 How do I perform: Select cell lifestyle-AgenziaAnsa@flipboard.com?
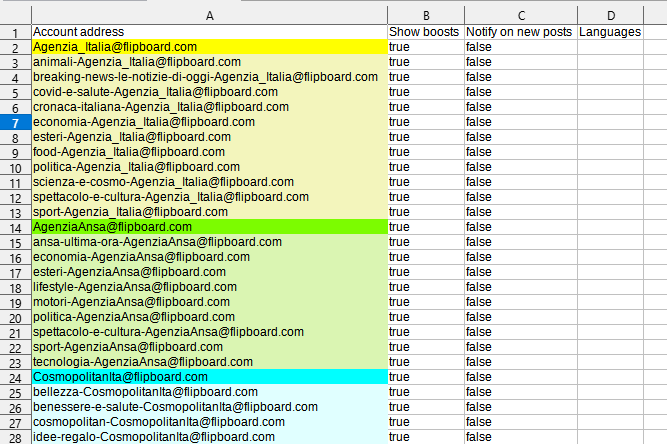click(210, 287)
